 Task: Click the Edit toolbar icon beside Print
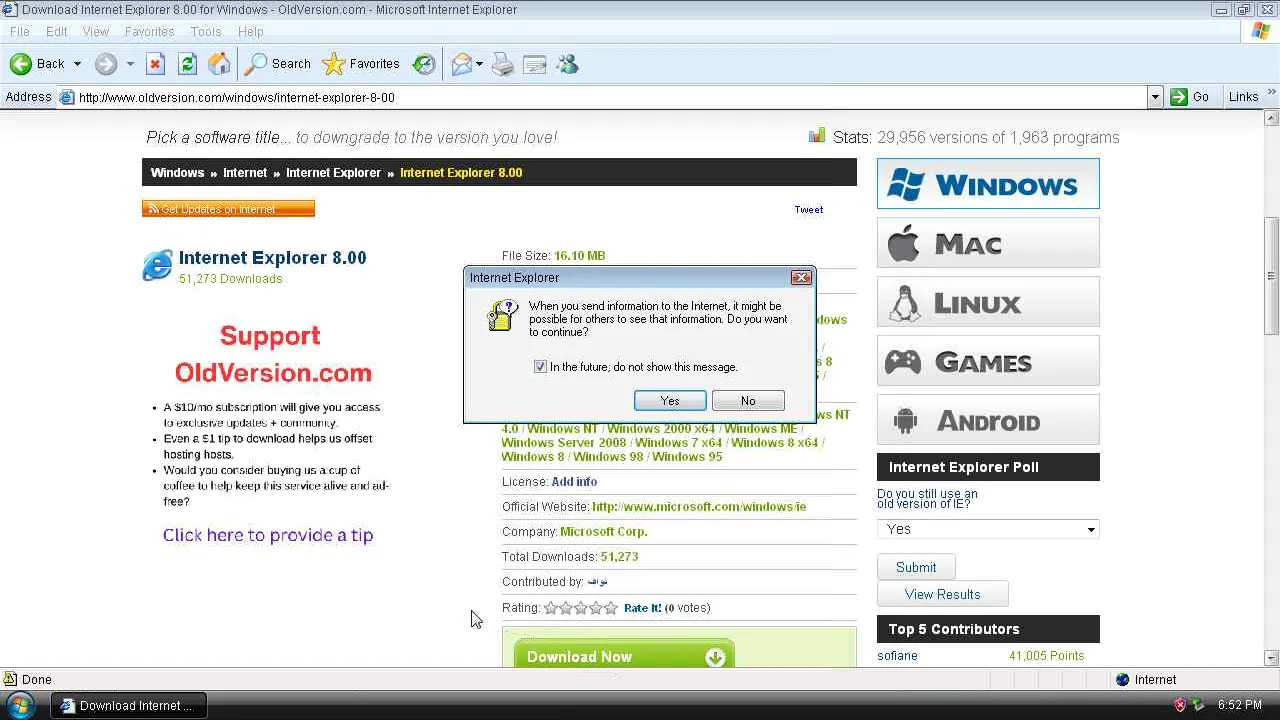tap(535, 64)
